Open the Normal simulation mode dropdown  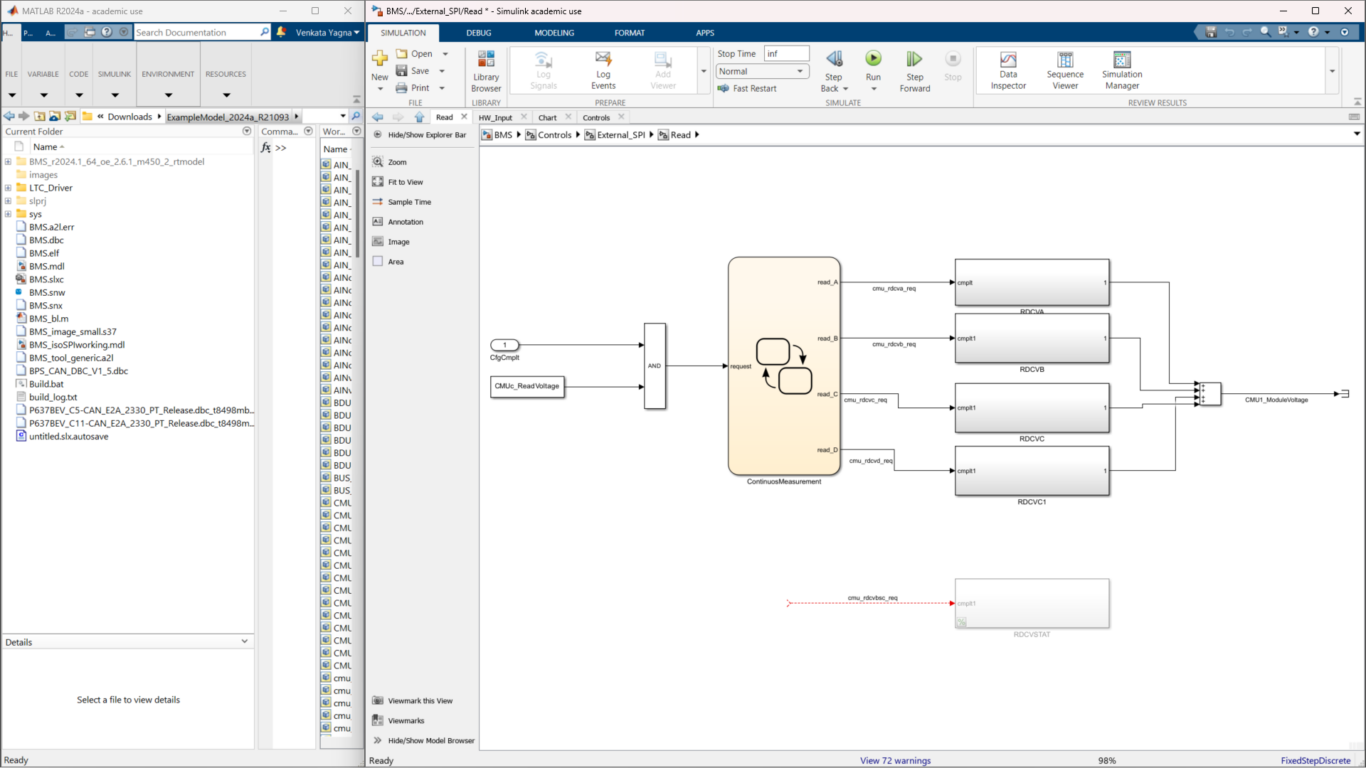click(x=762, y=72)
